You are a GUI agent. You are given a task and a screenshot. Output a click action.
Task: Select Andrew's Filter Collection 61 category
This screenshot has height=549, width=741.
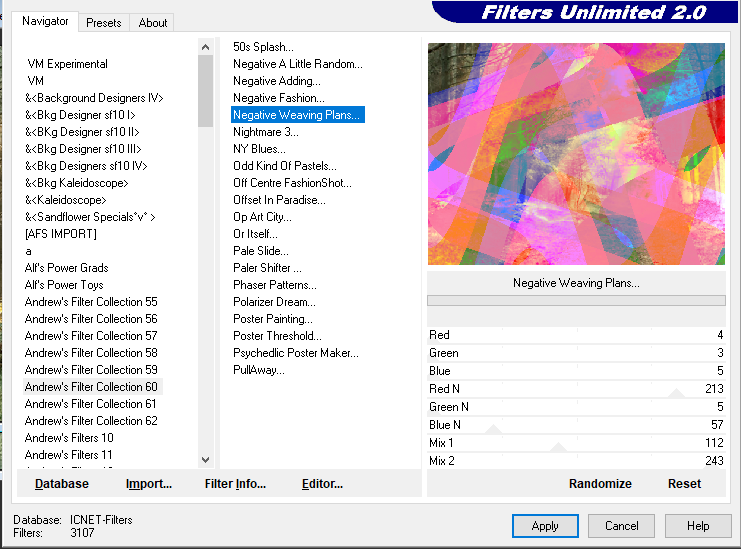91,404
